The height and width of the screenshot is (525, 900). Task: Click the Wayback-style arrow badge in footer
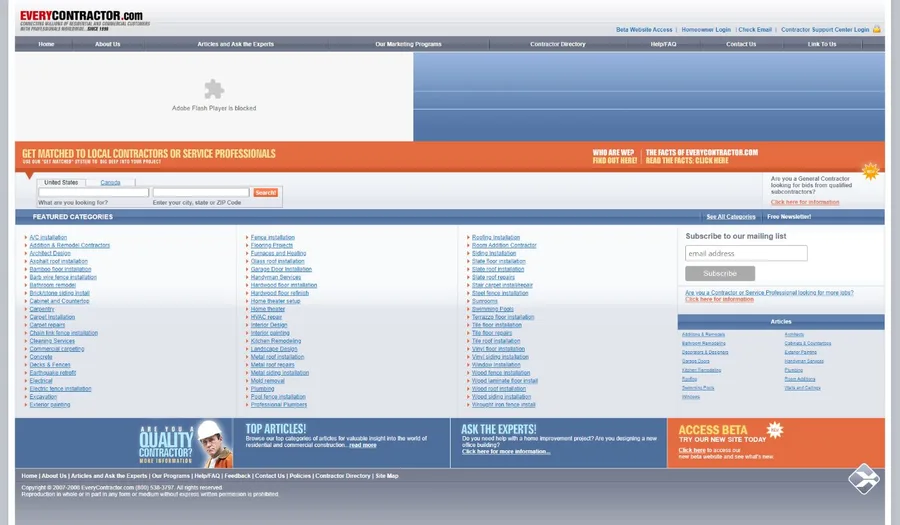[864, 479]
